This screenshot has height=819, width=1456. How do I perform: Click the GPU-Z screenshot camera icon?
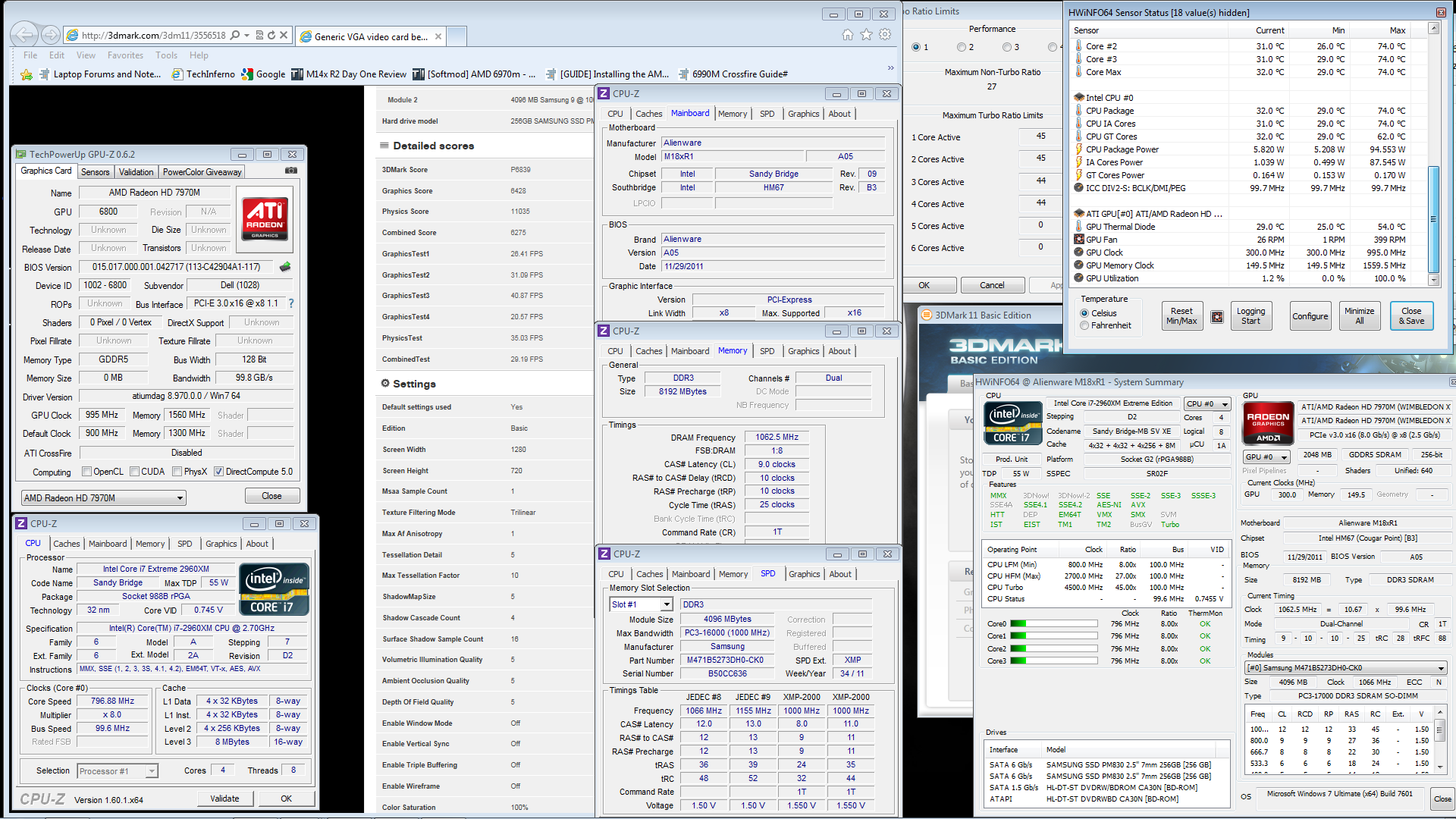[290, 171]
